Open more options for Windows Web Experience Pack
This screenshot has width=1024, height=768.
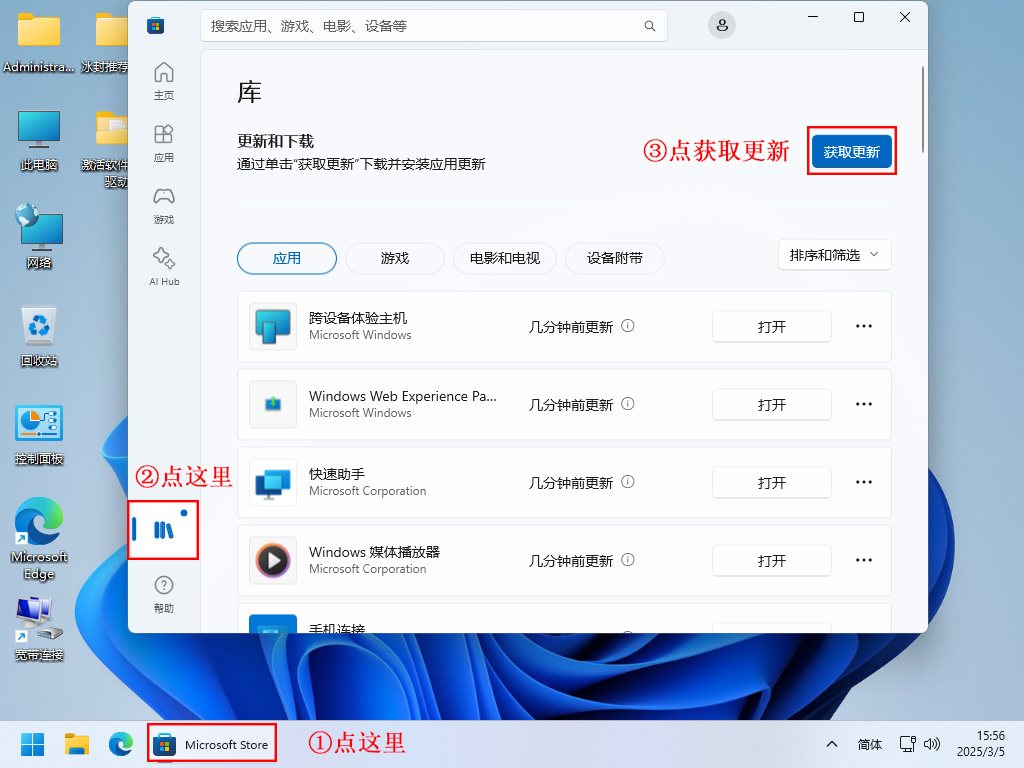pos(864,404)
